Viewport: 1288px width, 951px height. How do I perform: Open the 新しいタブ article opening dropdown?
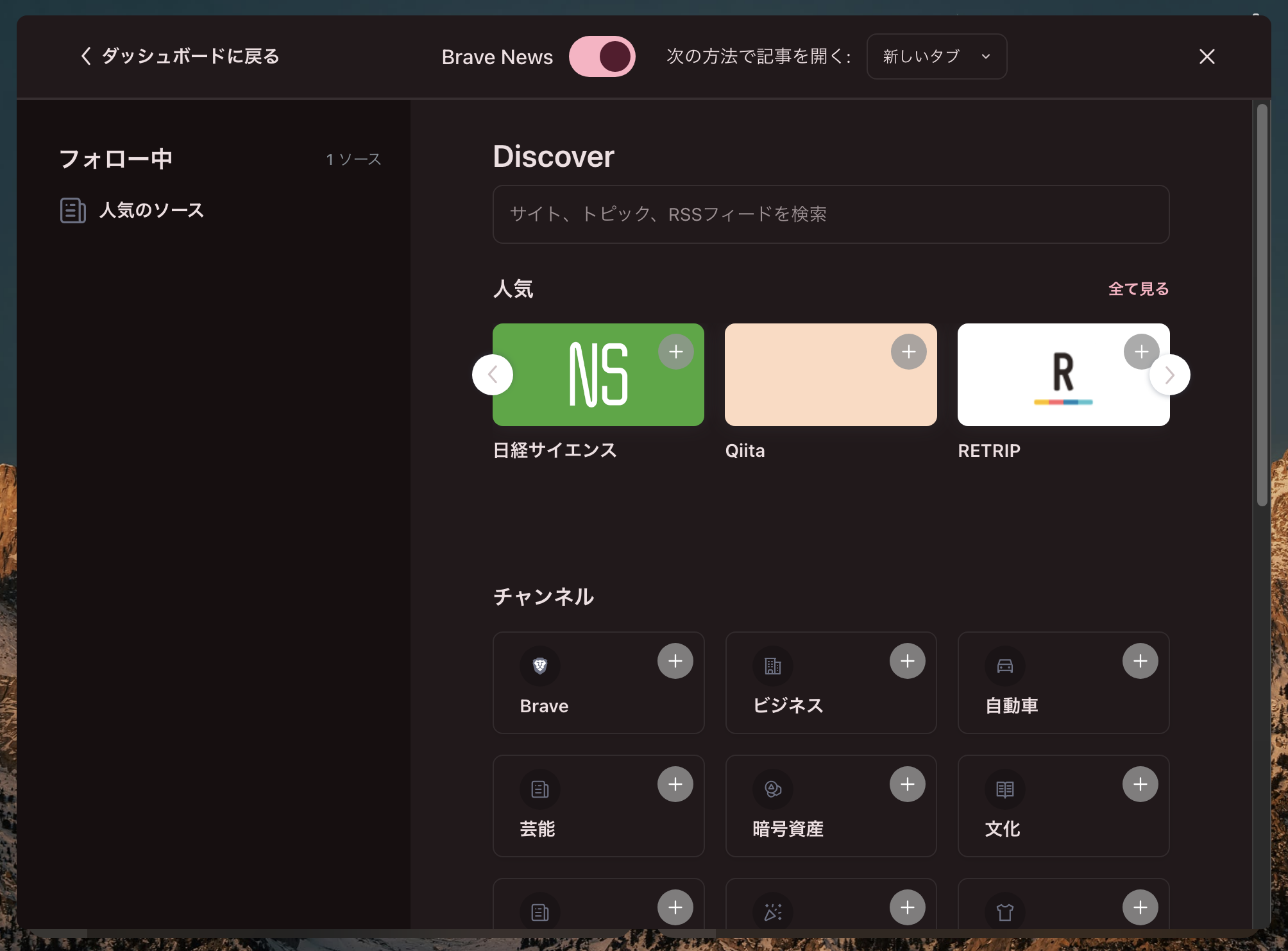936,56
